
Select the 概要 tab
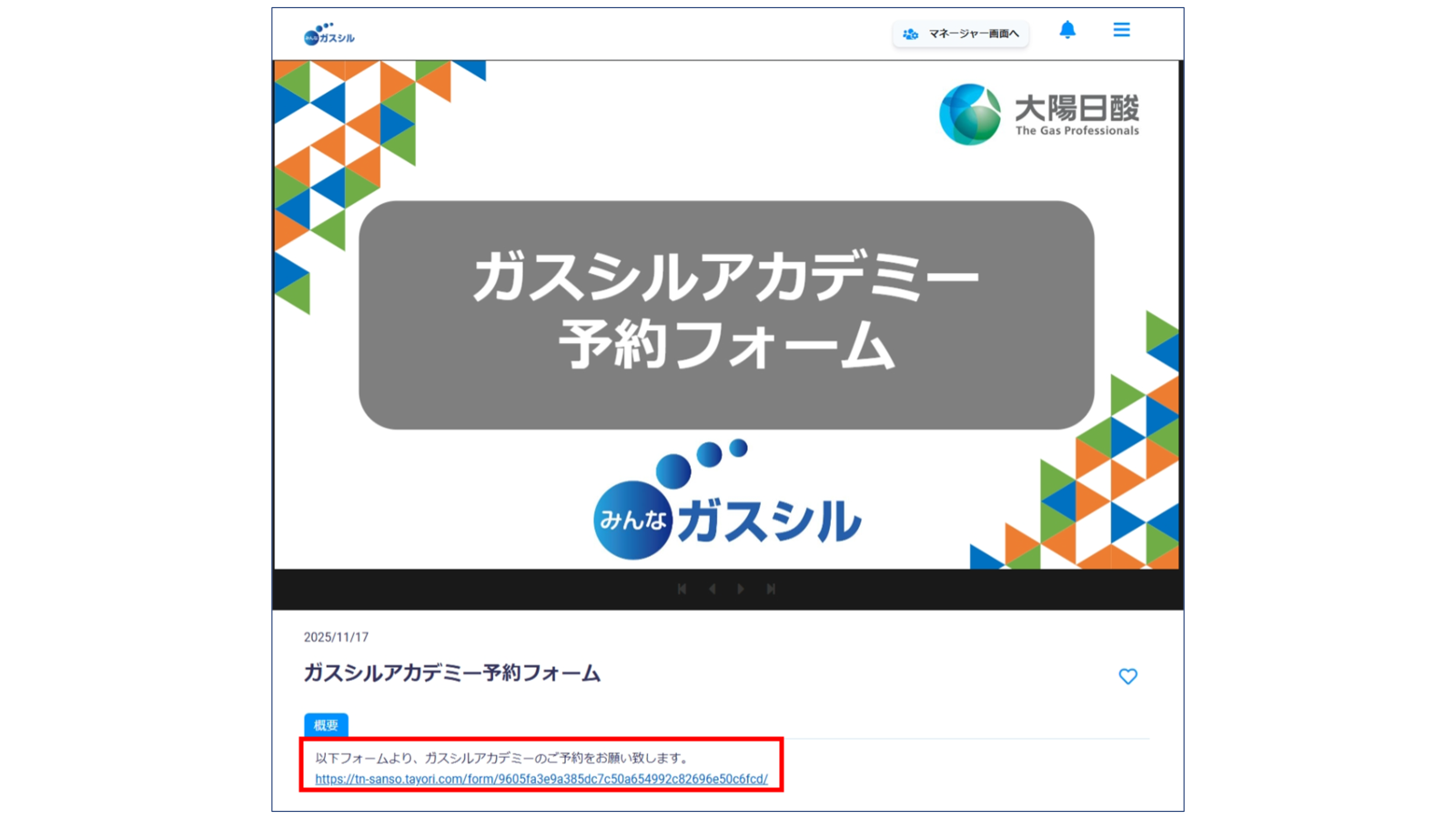pyautogui.click(x=326, y=725)
